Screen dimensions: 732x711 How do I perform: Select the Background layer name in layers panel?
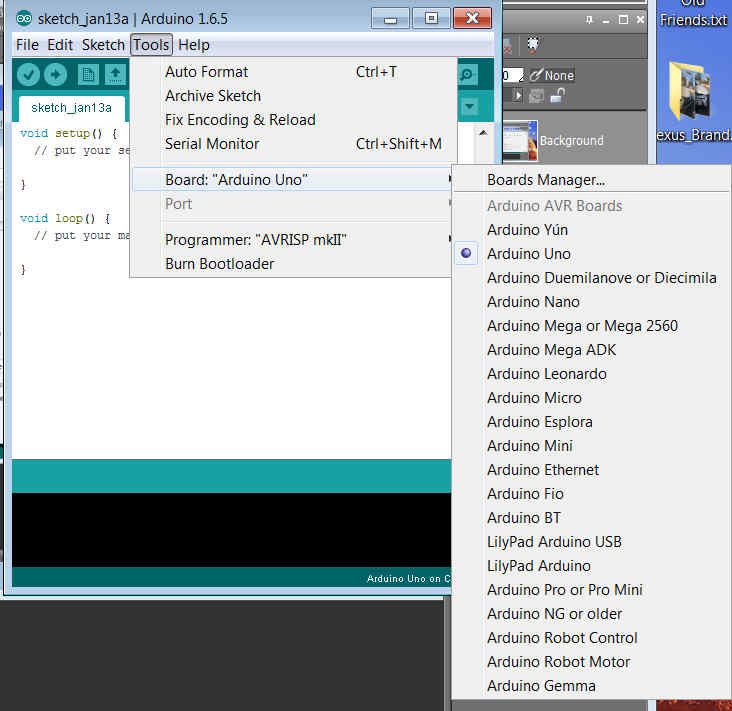pyautogui.click(x=572, y=141)
